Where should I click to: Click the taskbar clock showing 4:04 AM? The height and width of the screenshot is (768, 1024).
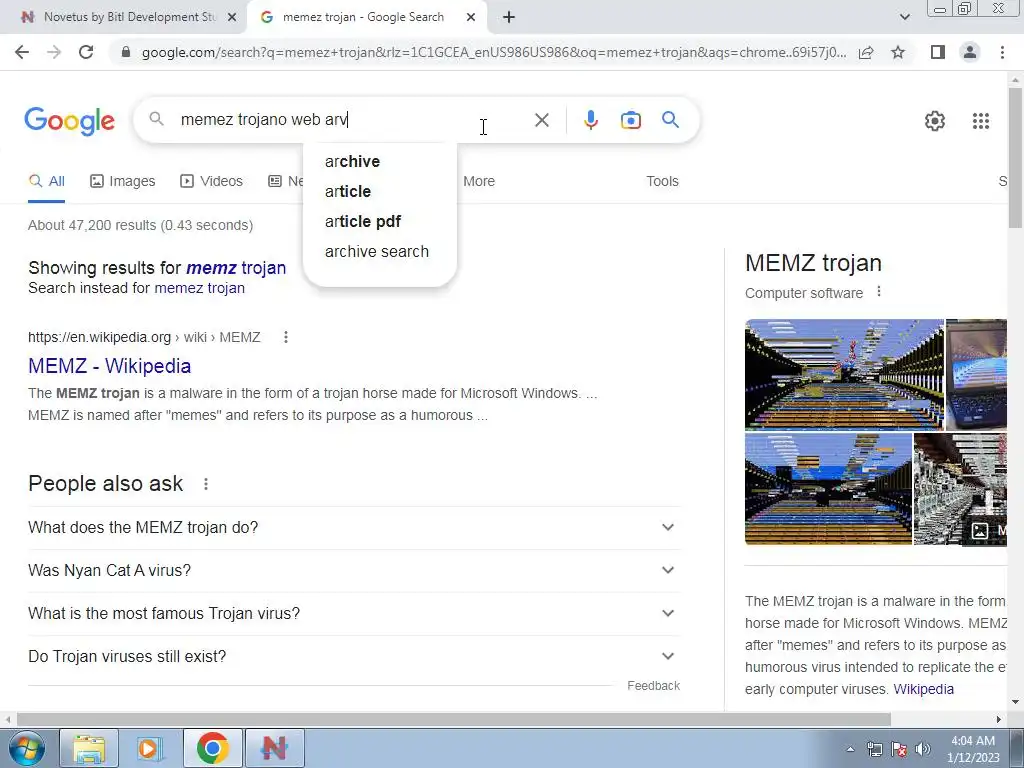pyautogui.click(x=973, y=749)
